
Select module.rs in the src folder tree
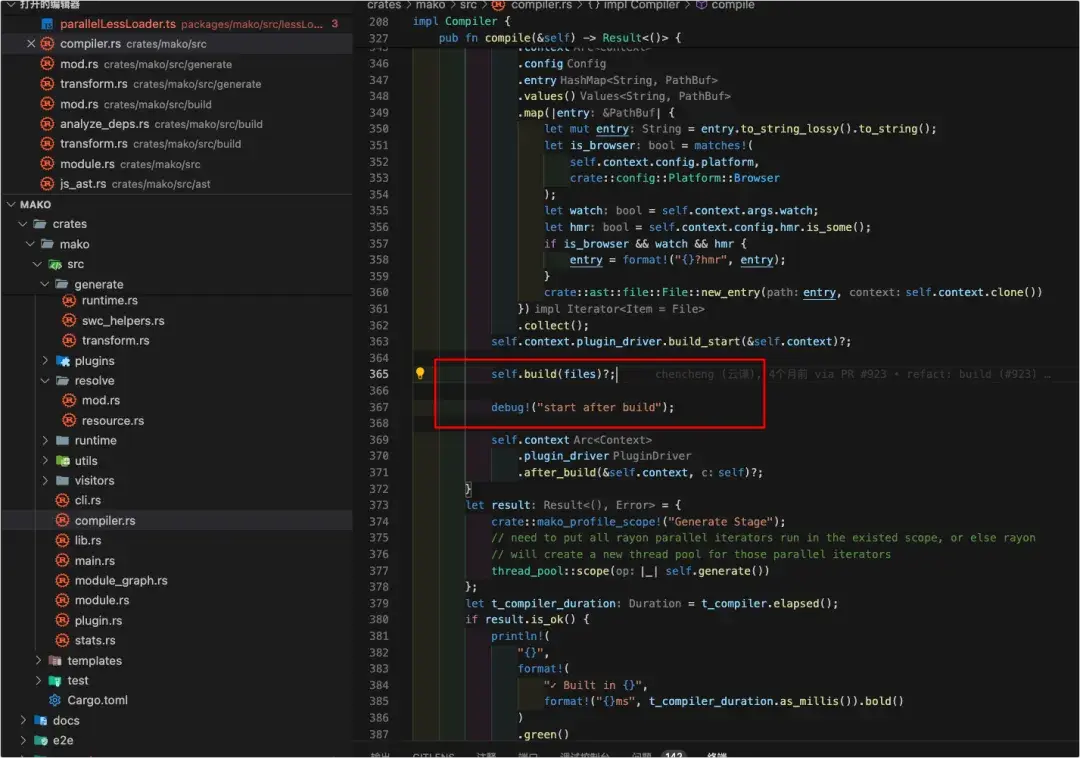[177, 600]
